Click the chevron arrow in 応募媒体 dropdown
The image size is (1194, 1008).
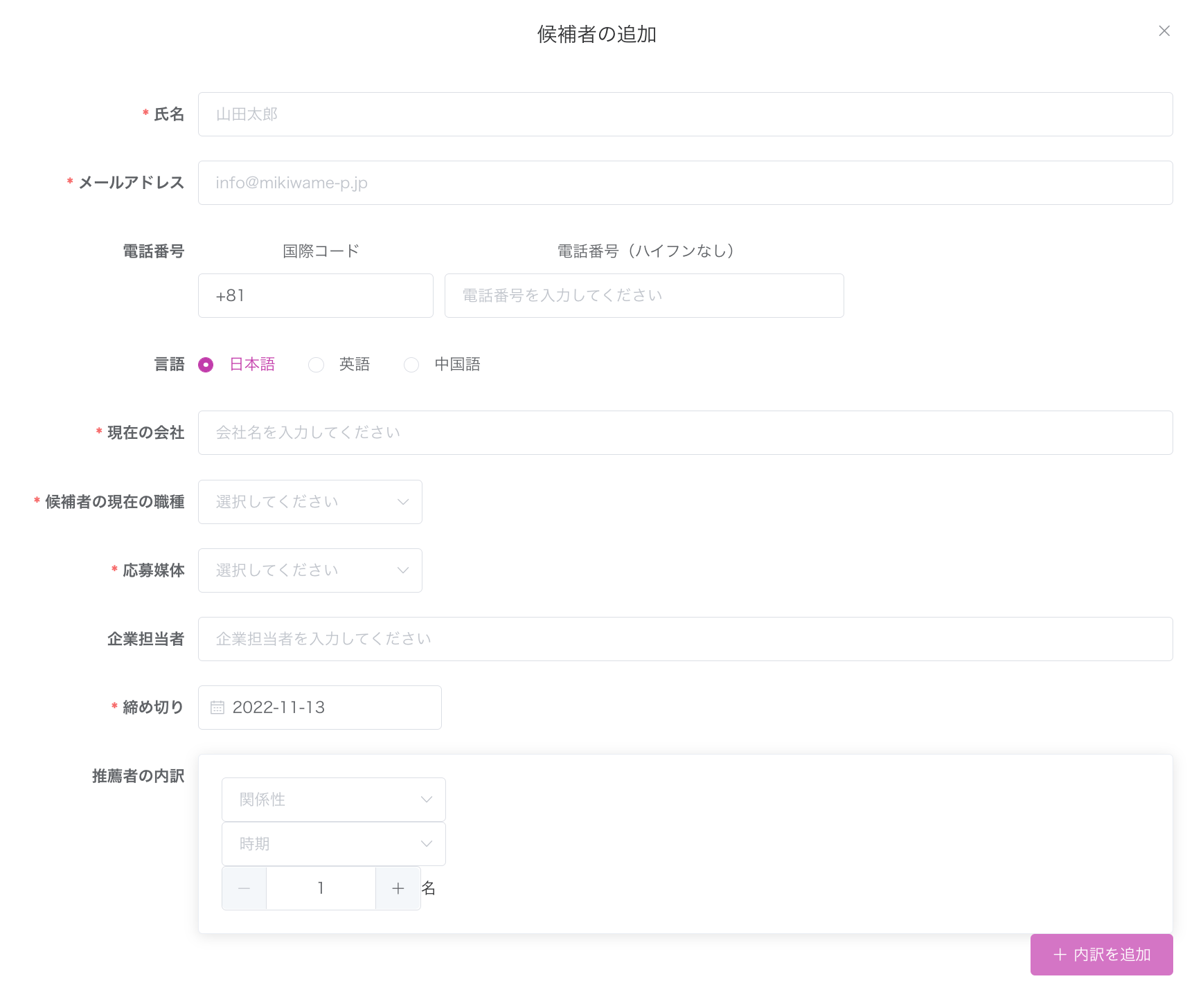(x=403, y=570)
